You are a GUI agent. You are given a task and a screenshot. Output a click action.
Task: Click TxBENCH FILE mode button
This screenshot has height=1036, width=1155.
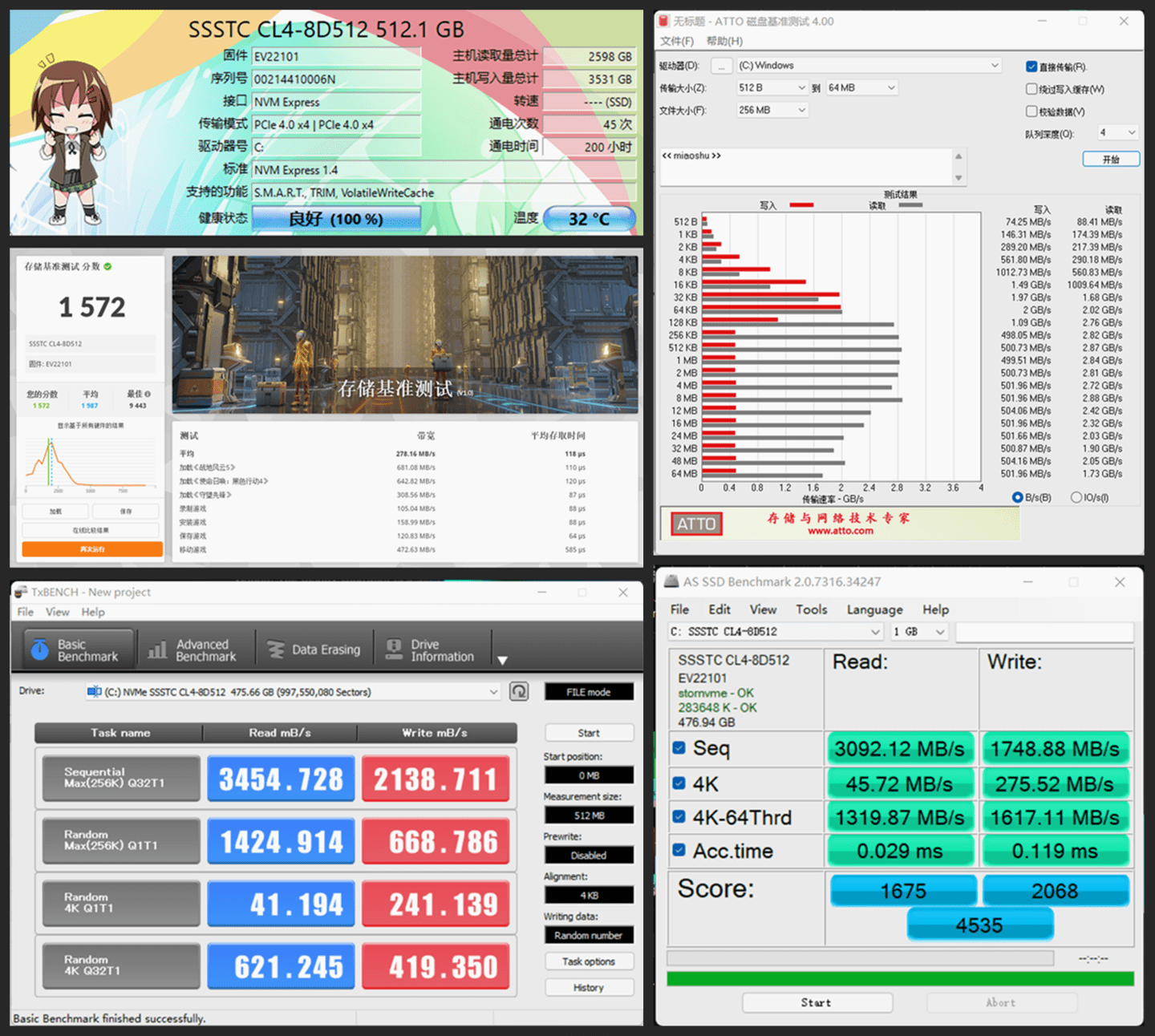(589, 692)
